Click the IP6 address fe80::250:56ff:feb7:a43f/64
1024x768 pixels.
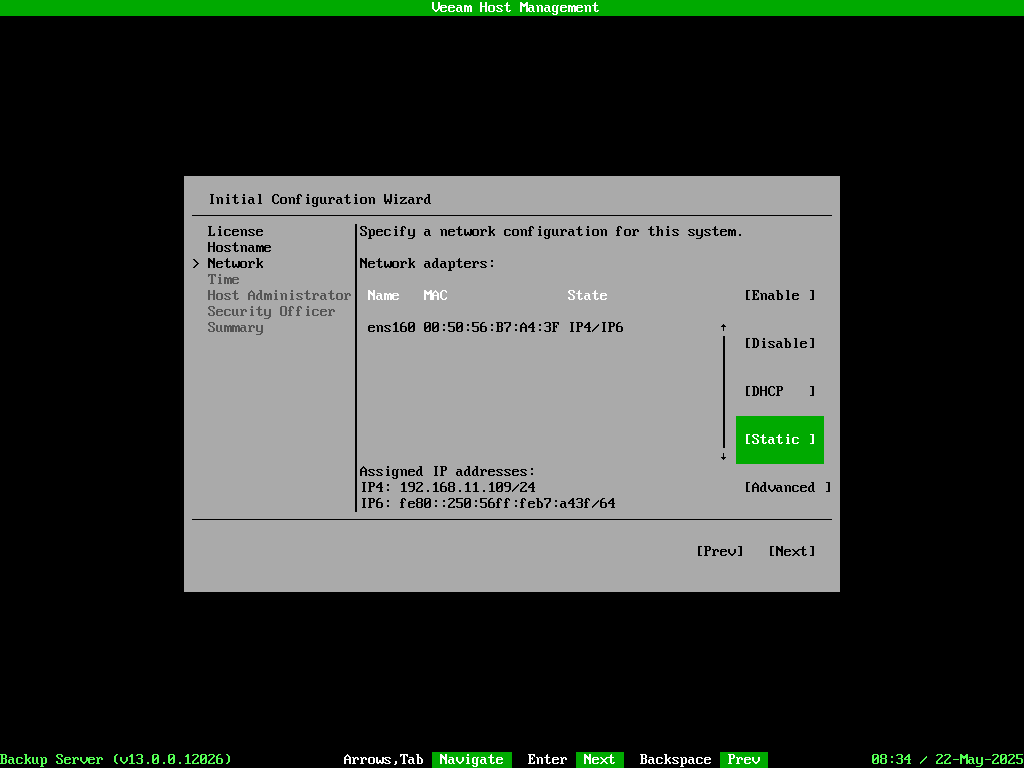pyautogui.click(x=507, y=504)
